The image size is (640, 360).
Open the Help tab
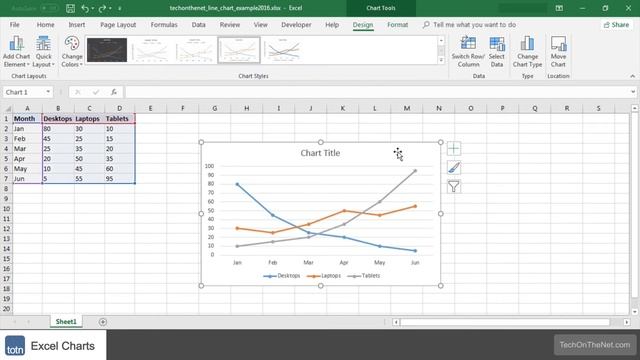(x=332, y=25)
